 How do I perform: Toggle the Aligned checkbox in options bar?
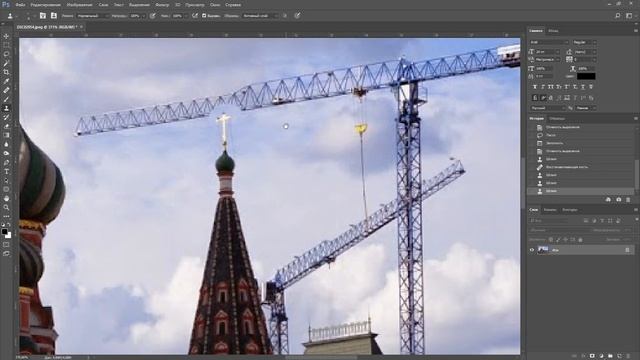coord(204,16)
